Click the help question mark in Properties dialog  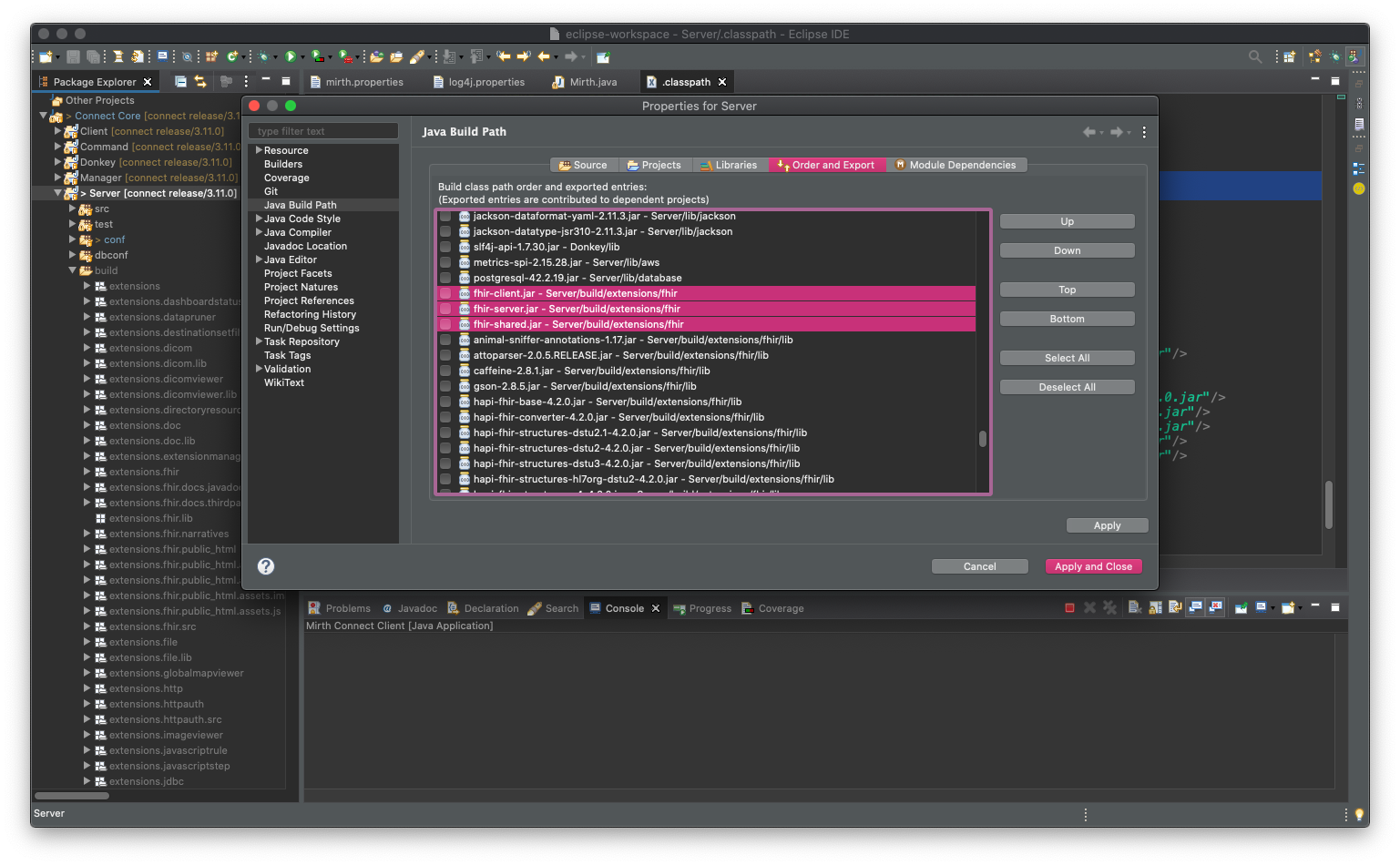[266, 566]
